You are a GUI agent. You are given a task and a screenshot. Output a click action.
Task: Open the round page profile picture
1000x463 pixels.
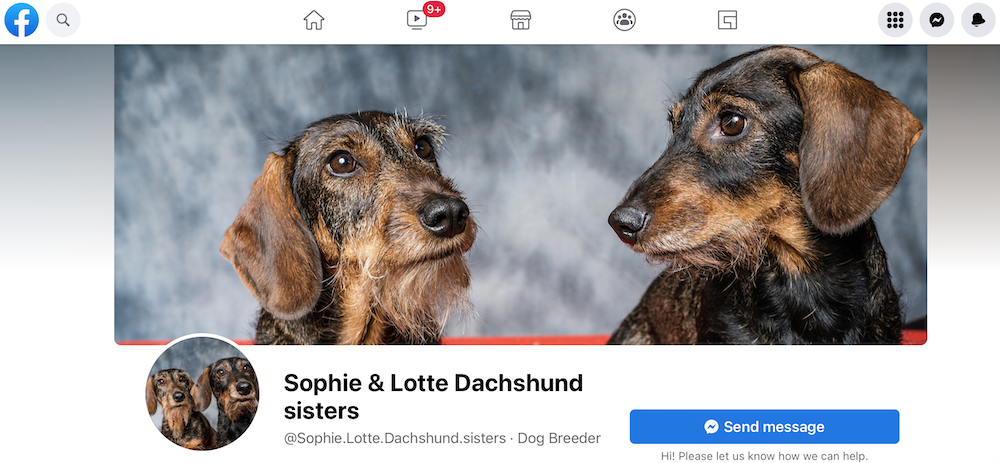pyautogui.click(x=202, y=392)
